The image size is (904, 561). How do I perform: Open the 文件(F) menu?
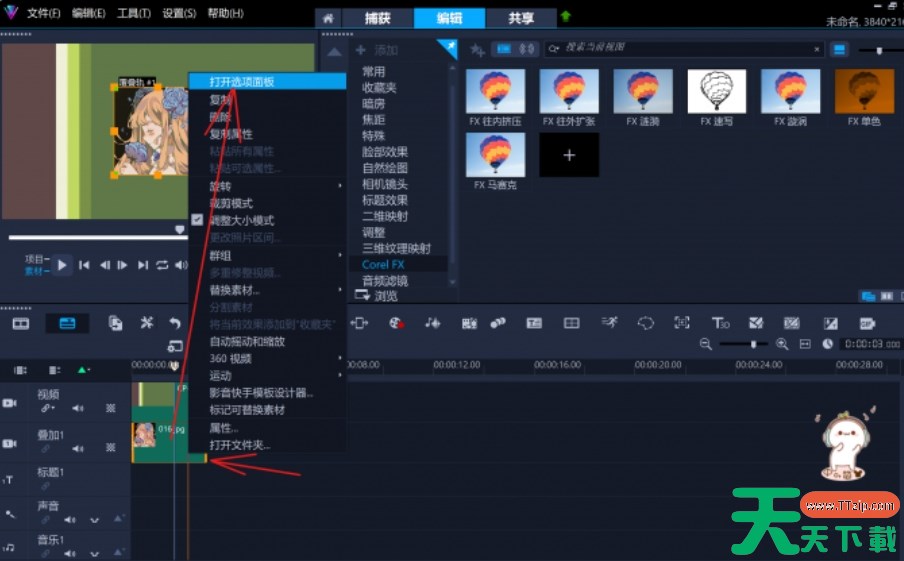44,13
